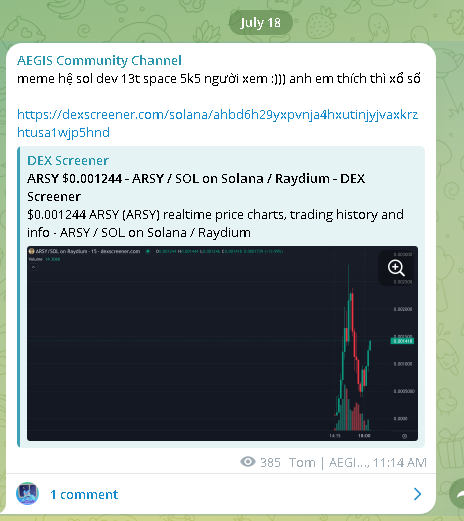Click the AEGIS Community Channel name

point(99,61)
